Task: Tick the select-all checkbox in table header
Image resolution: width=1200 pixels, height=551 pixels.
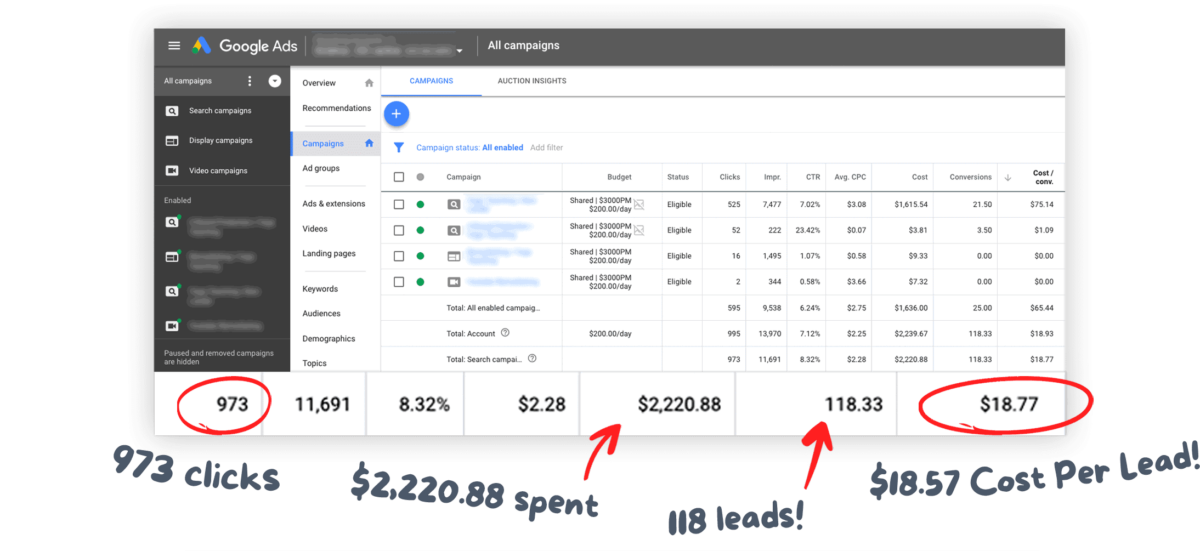Action: coord(399,177)
